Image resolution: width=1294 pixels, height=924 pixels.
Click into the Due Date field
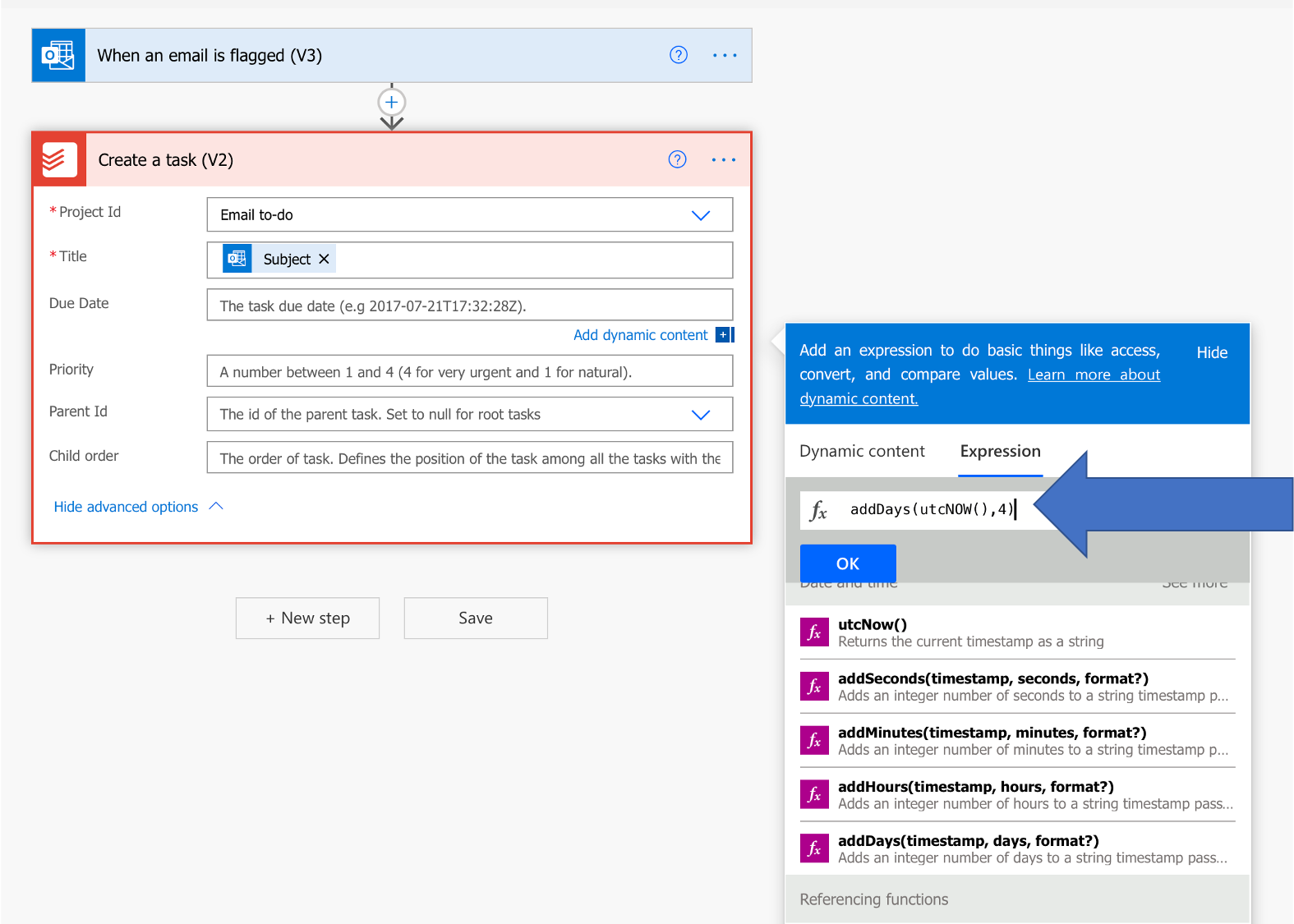tap(469, 306)
